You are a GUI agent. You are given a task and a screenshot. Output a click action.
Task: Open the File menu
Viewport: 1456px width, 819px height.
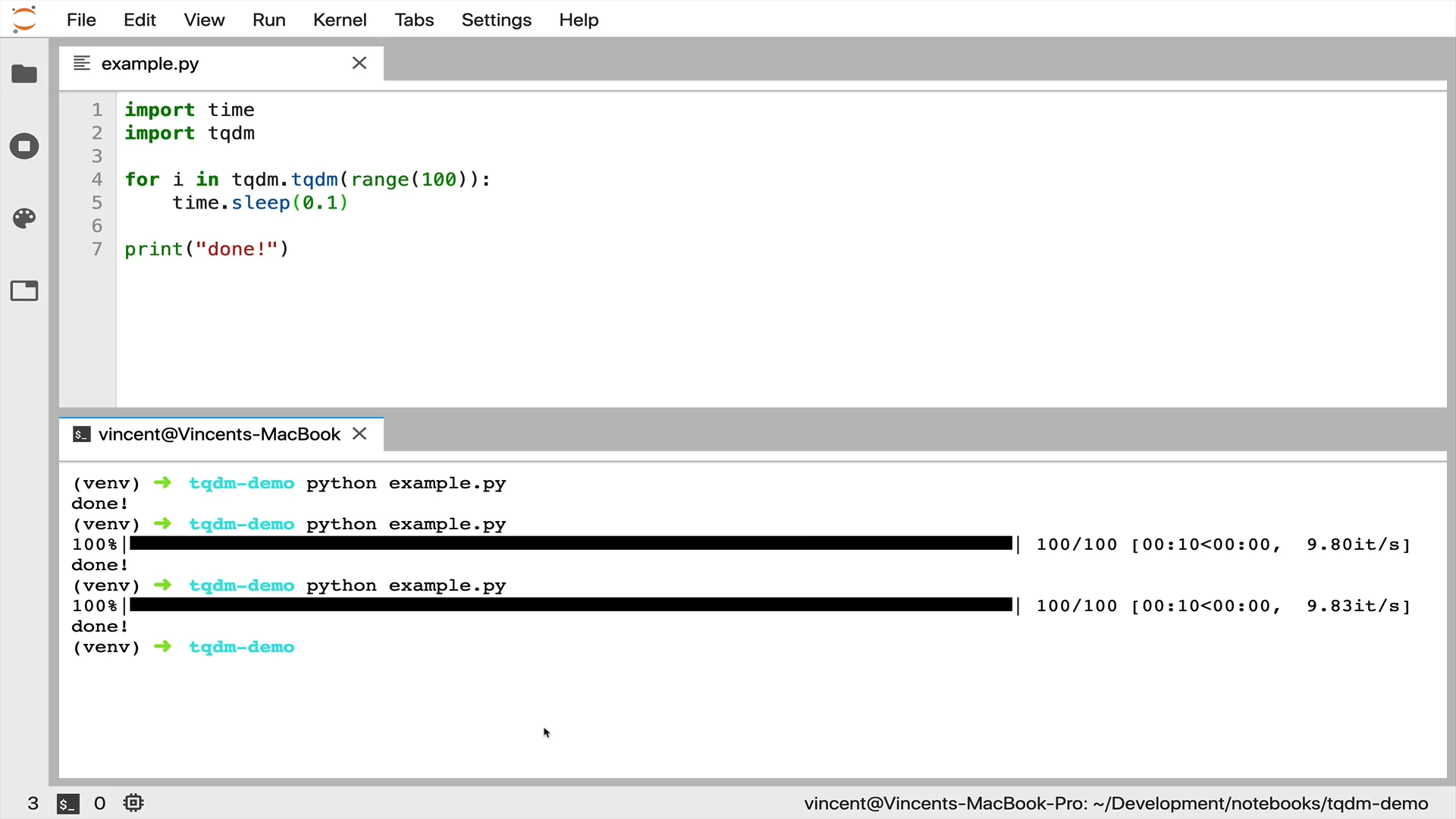point(81,20)
